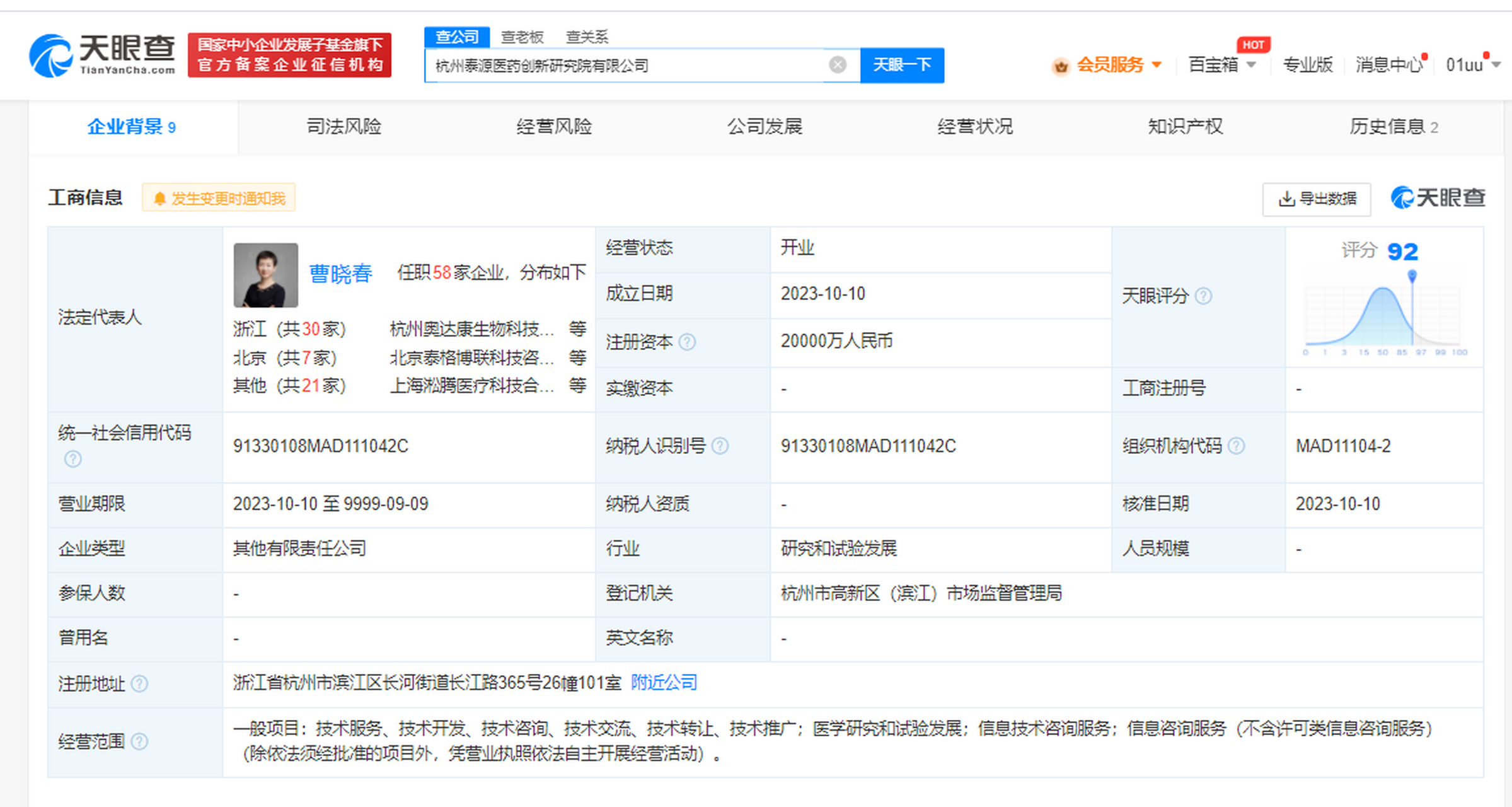Switch to the 查老板 search tab

(x=522, y=37)
